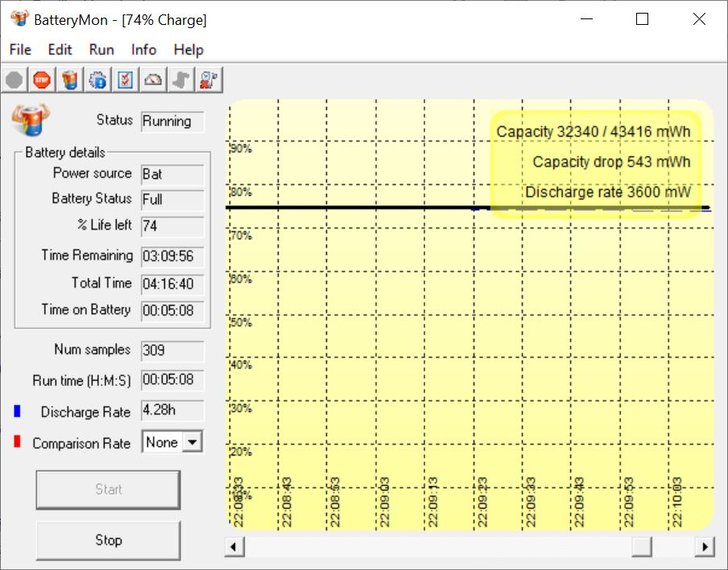Click the chart horizontal scrollbar thumb
Image resolution: width=728 pixels, height=570 pixels.
[642, 547]
